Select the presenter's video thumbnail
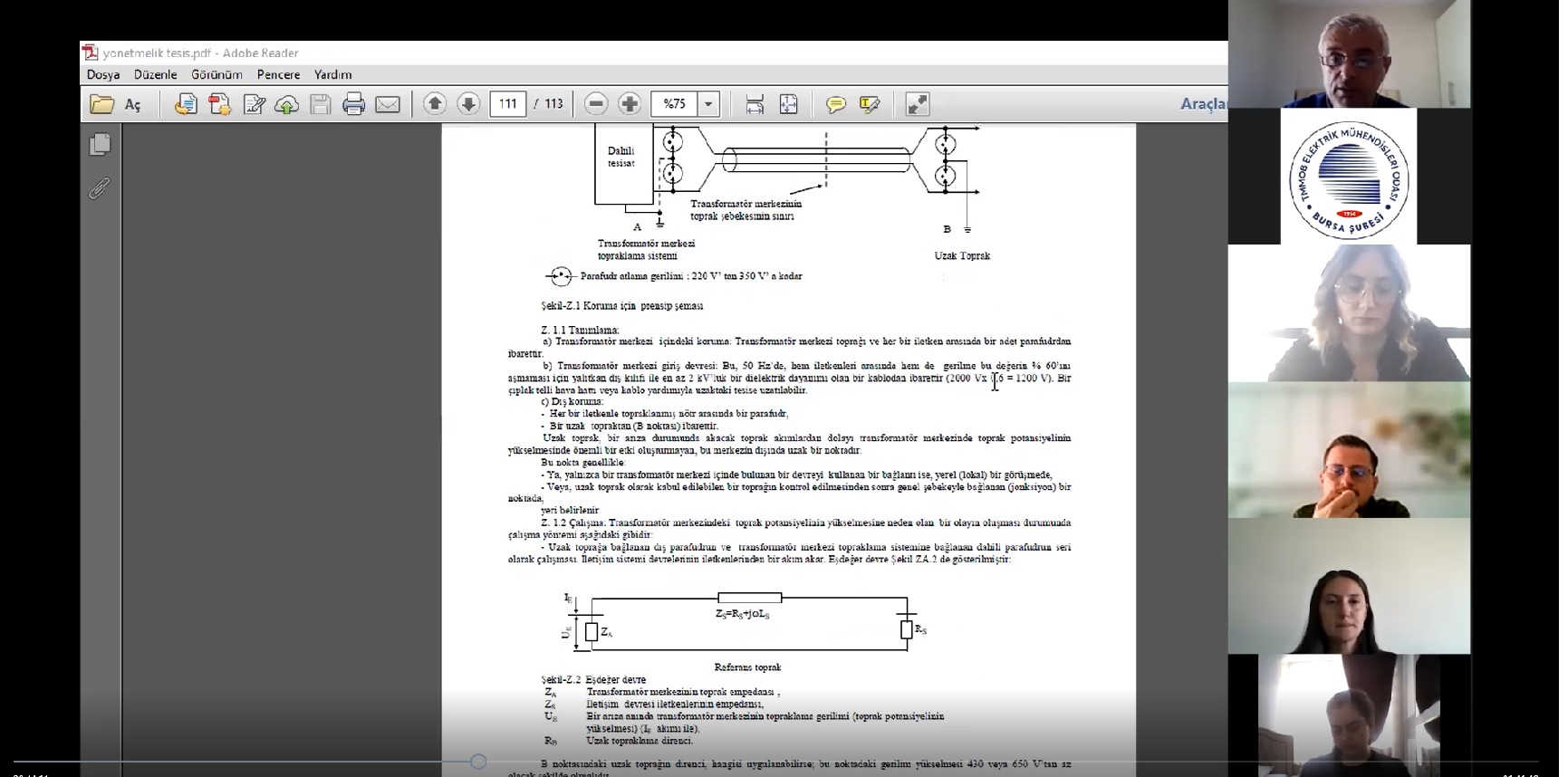 (1349, 54)
